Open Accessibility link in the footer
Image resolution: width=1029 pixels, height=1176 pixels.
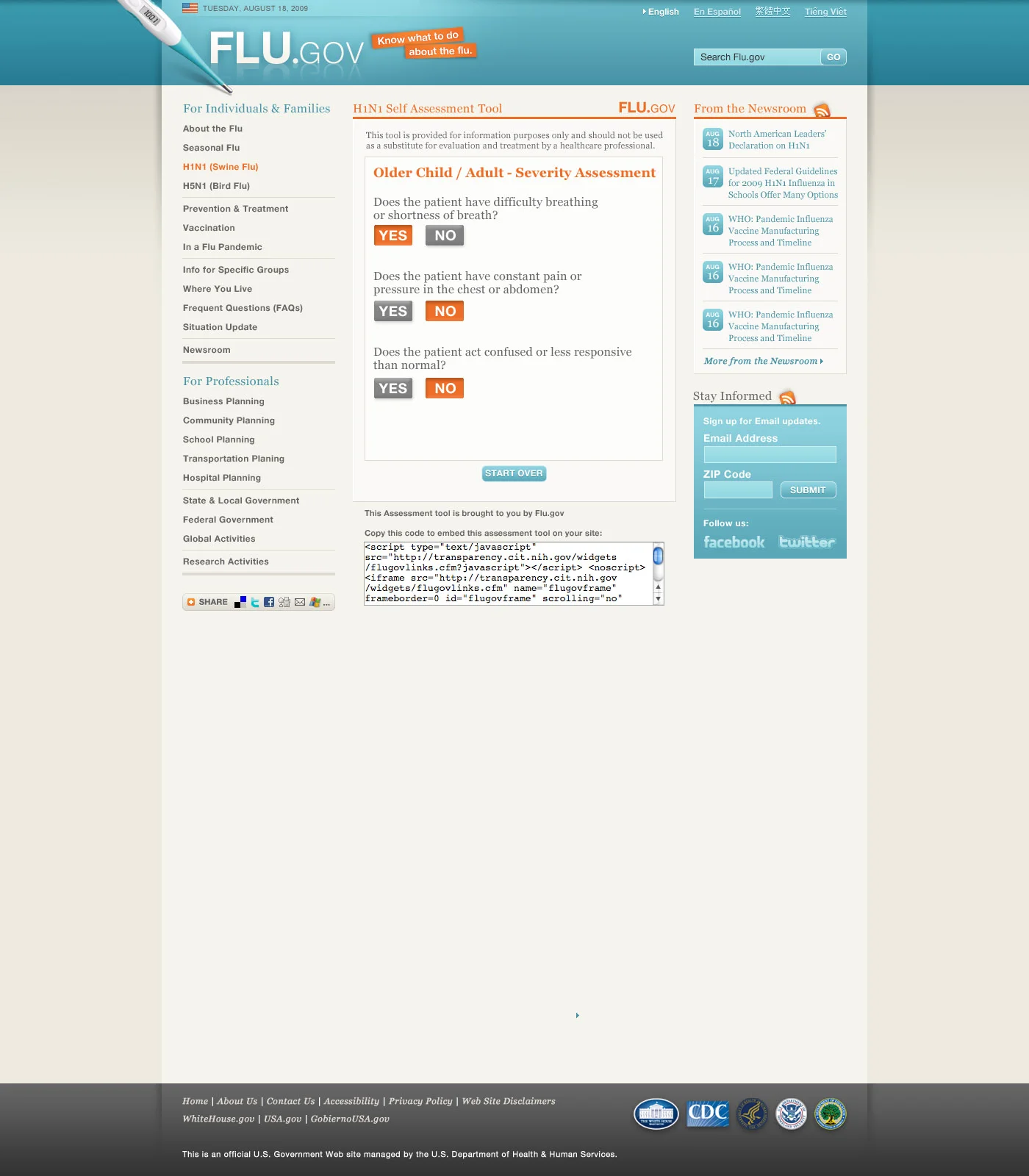[351, 1101]
